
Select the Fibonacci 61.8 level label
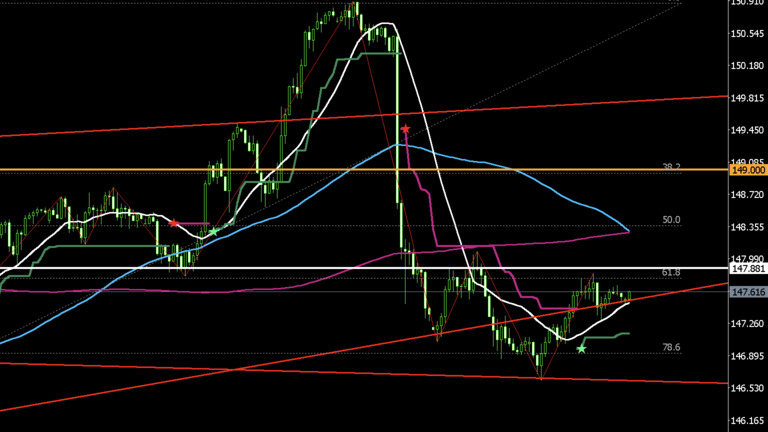[672, 272]
